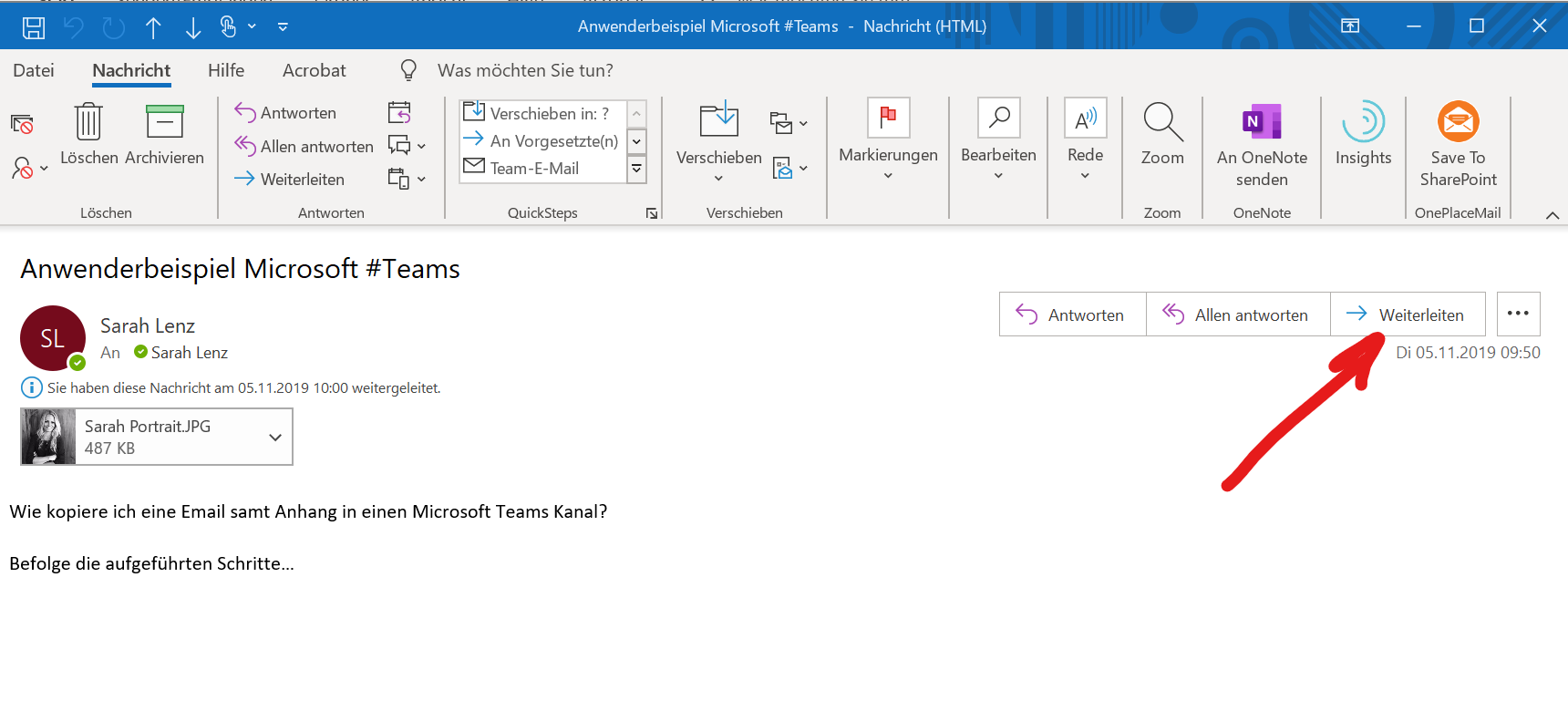The height and width of the screenshot is (701, 1568).
Task: Open the attachment options dropdown arrow
Action: pos(275,437)
